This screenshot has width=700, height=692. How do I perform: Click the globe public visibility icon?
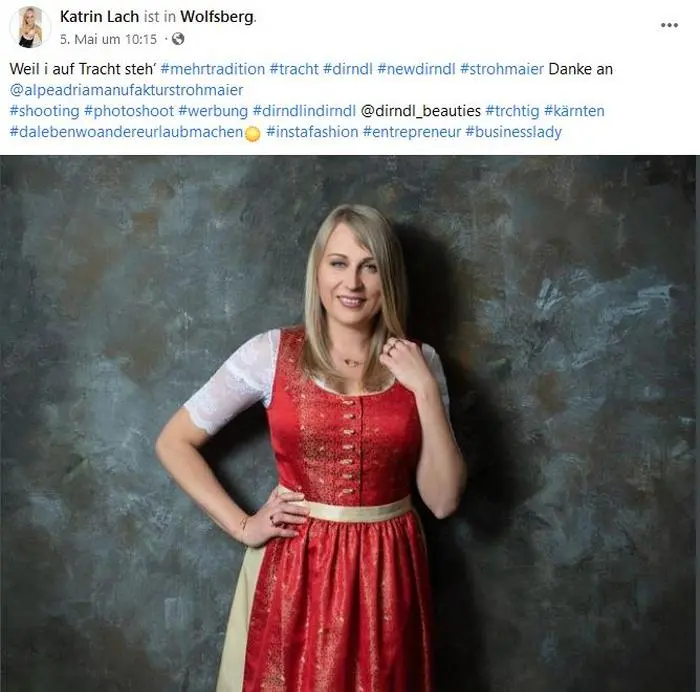(x=178, y=39)
